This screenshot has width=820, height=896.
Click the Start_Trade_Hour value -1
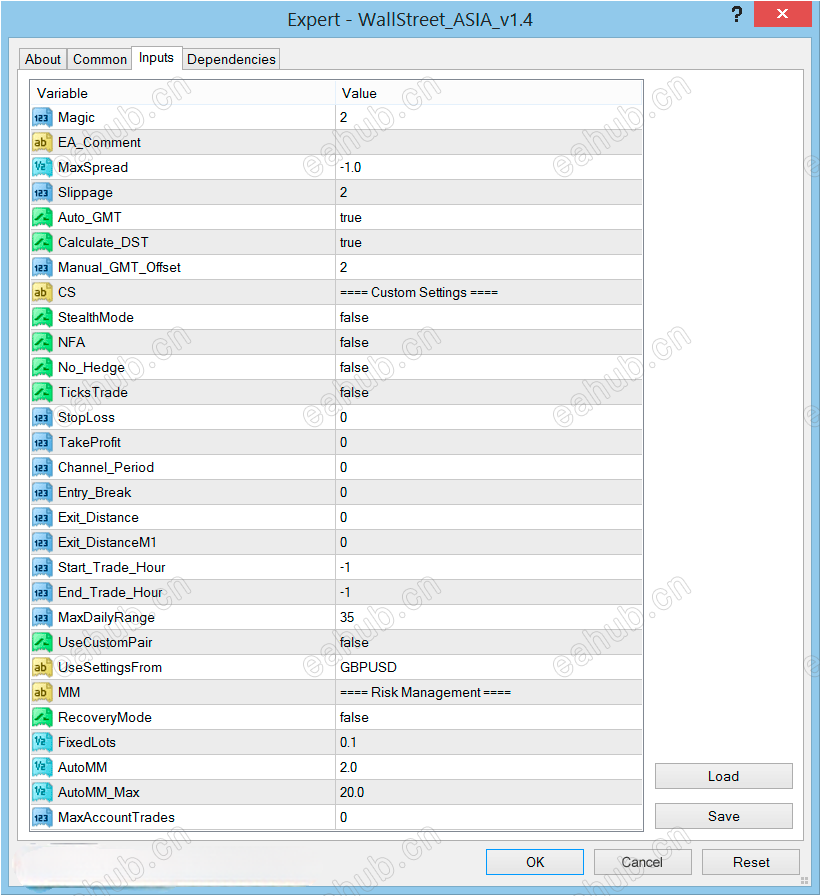(x=345, y=567)
